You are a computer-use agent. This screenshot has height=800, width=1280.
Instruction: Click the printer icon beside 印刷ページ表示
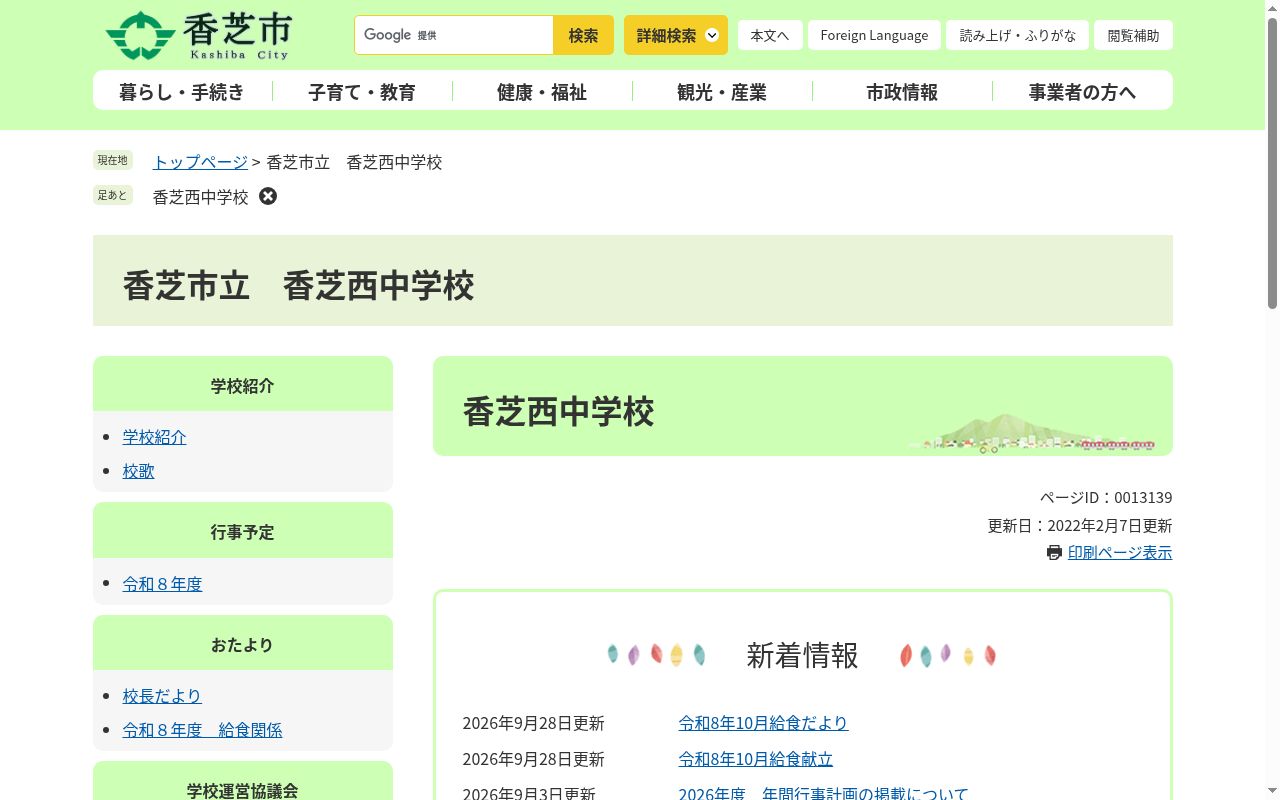tap(1054, 553)
